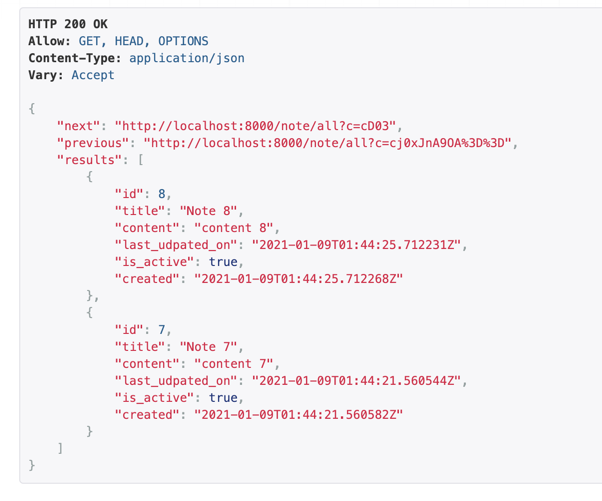Click the id value 8

[x=163, y=194]
